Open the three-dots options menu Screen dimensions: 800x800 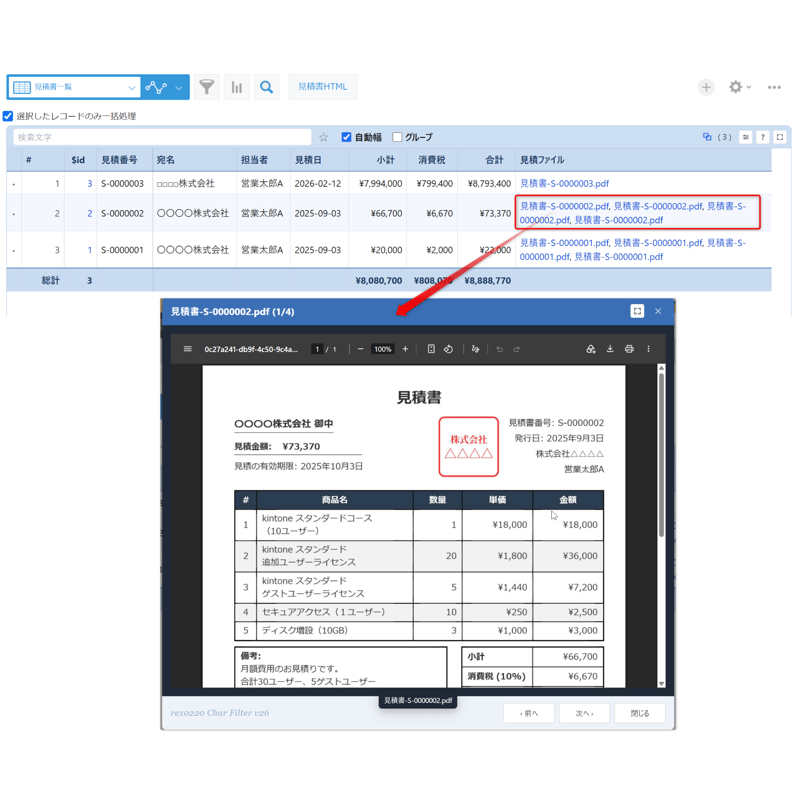(x=774, y=87)
